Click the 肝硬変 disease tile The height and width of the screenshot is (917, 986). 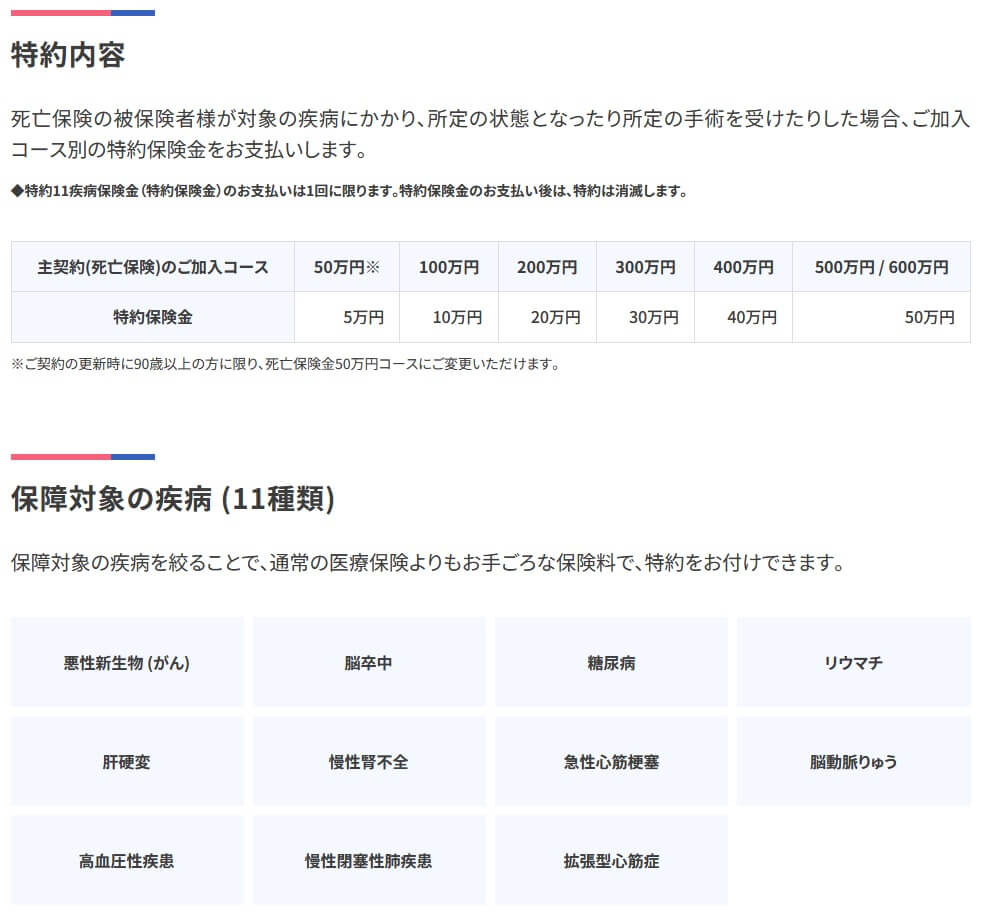[x=127, y=761]
